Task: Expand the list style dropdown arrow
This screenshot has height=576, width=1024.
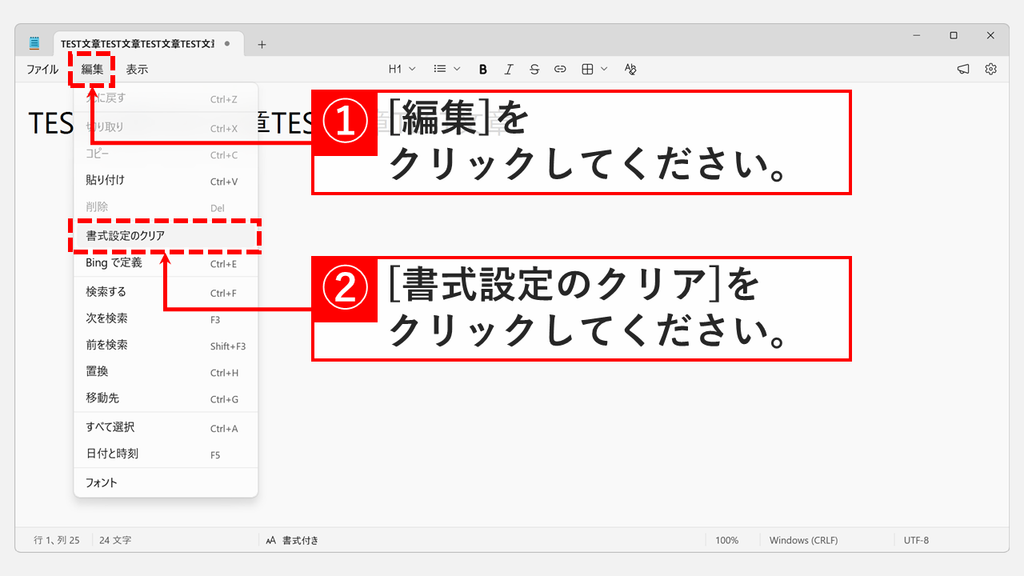Action: (x=457, y=69)
